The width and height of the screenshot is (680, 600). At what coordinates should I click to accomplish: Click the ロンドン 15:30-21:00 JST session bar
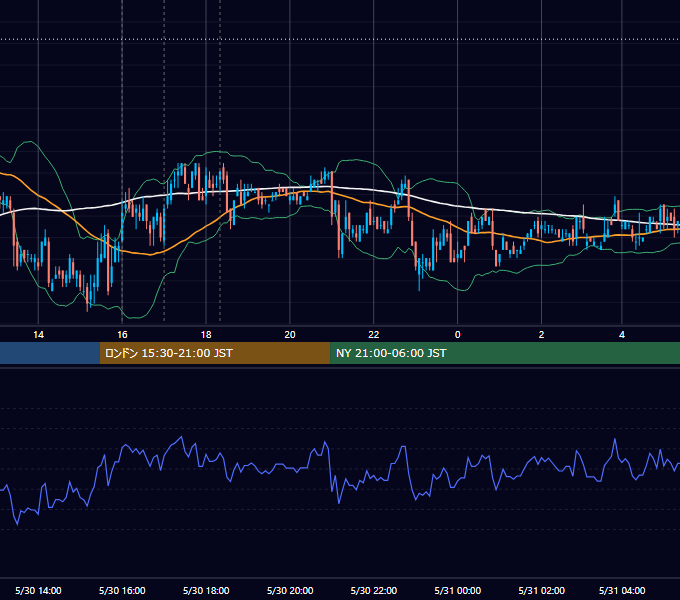pos(215,353)
